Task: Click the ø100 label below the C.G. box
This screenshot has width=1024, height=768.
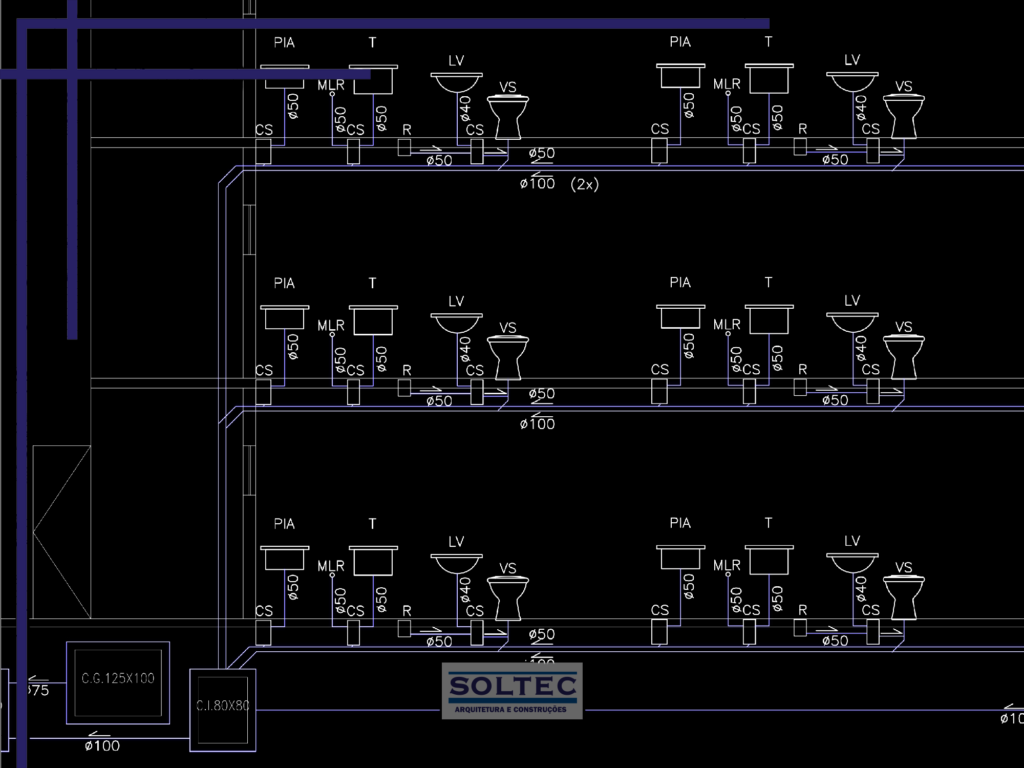Action: tap(102, 745)
